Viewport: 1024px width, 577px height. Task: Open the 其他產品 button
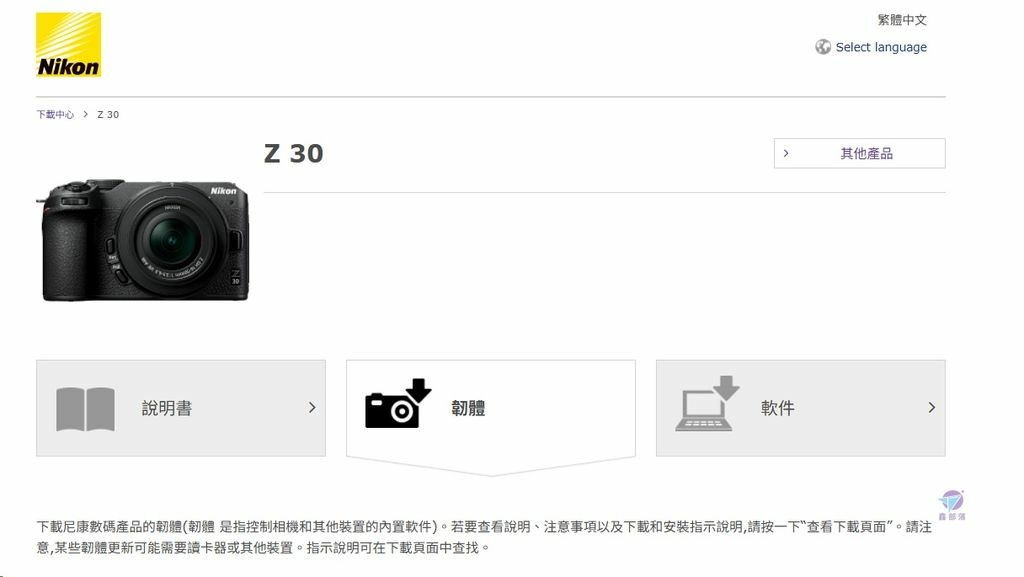coord(859,153)
